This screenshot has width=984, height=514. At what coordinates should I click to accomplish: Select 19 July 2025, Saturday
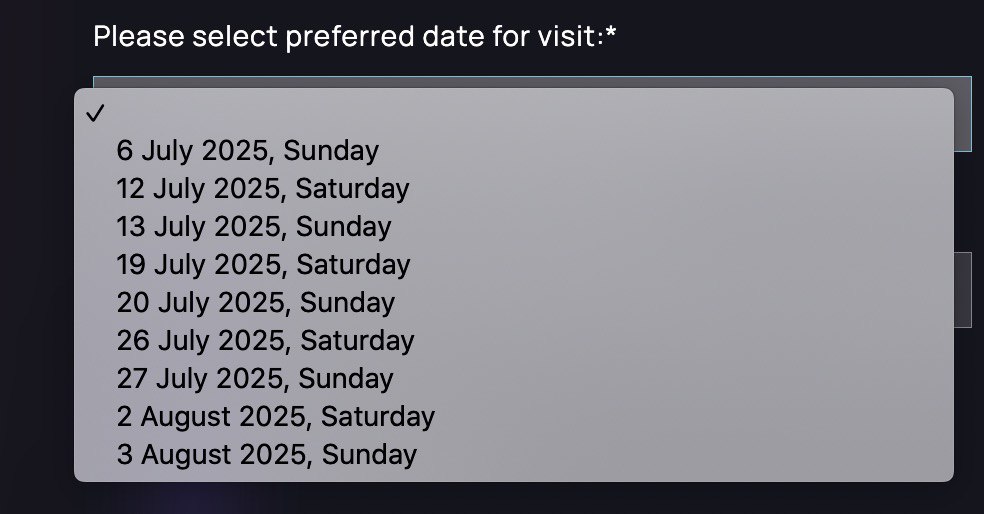point(263,265)
